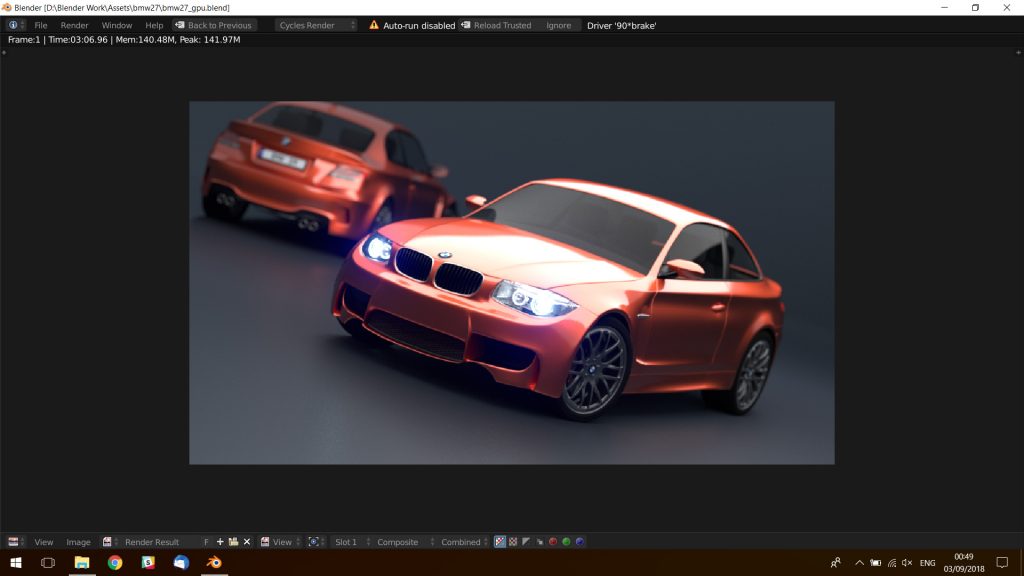Screen dimensions: 1024x576
Task: Toggle blue channel display
Action: [x=579, y=541]
